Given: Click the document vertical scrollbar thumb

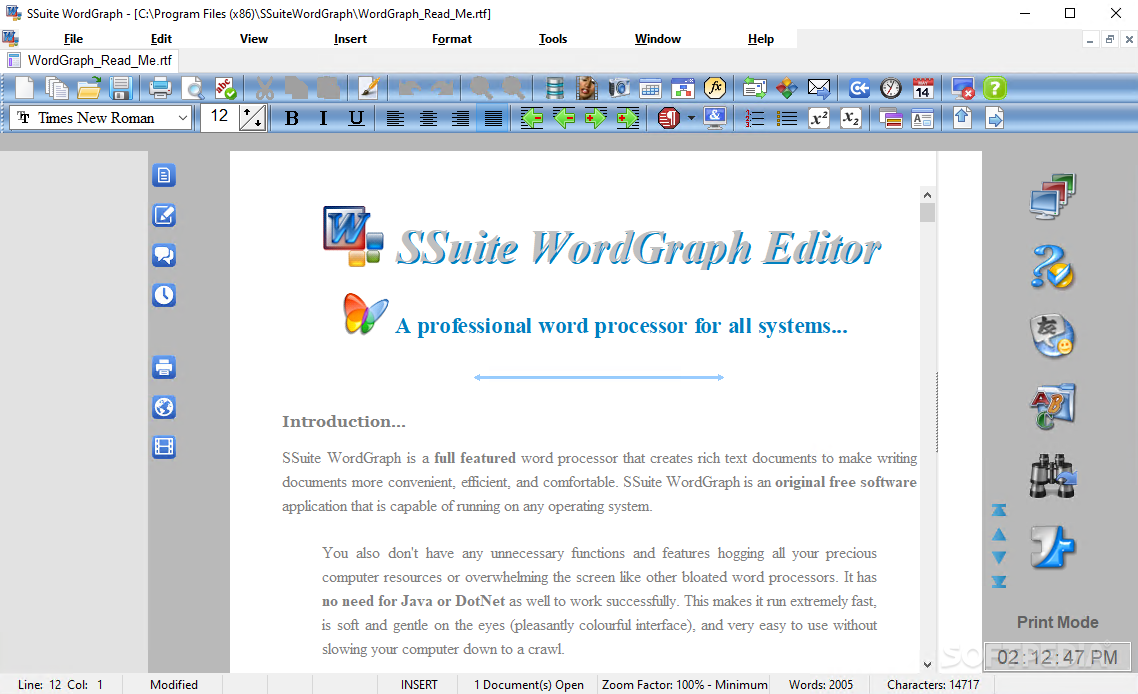Looking at the screenshot, I should click(927, 213).
